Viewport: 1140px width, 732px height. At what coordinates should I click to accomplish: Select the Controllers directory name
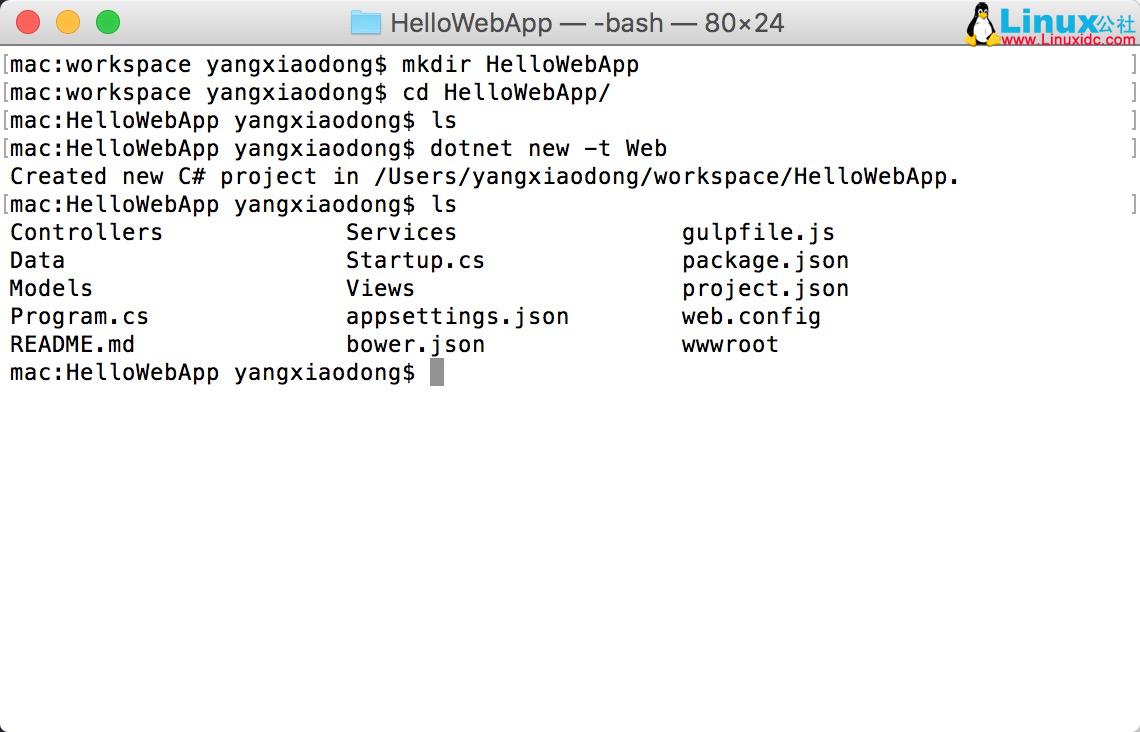(85, 232)
